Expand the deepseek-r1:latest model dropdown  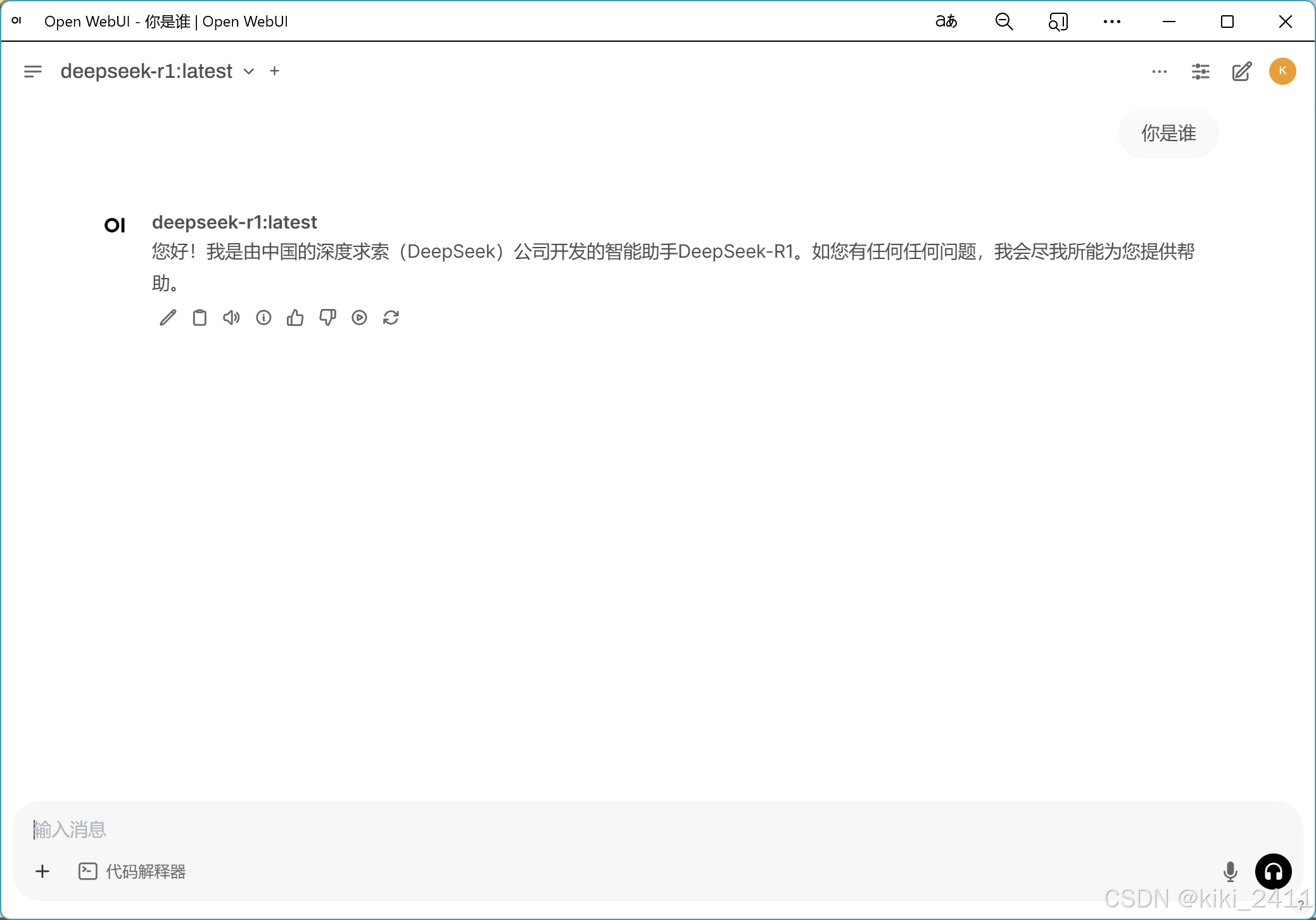(x=249, y=72)
